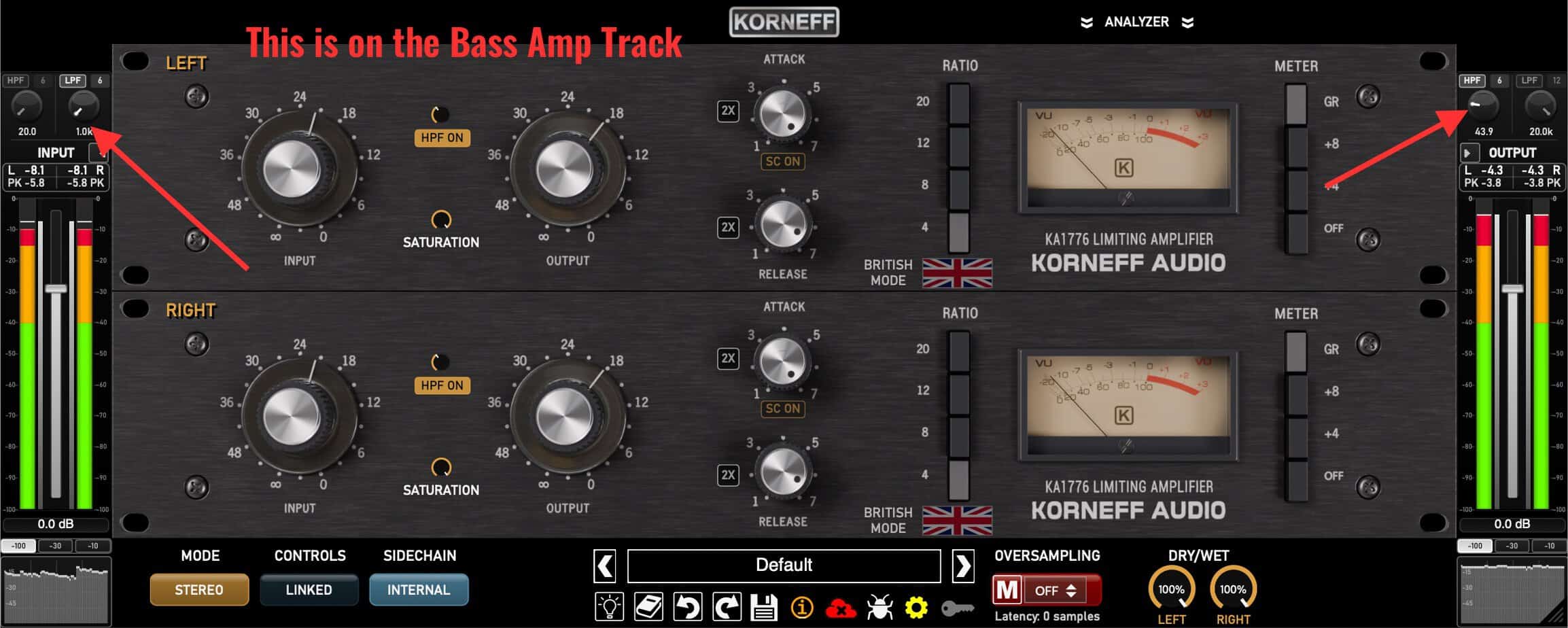Viewport: 1568px width, 628px height.
Task: Toggle 2X attack on RIGHT channel
Action: tap(728, 358)
